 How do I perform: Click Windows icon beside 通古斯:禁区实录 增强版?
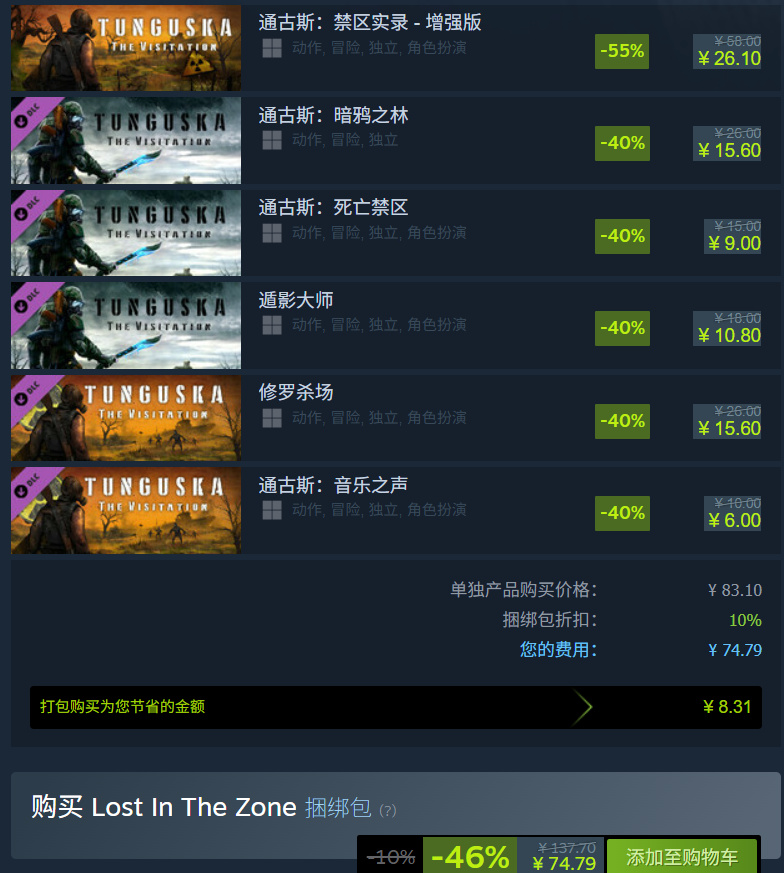point(272,48)
